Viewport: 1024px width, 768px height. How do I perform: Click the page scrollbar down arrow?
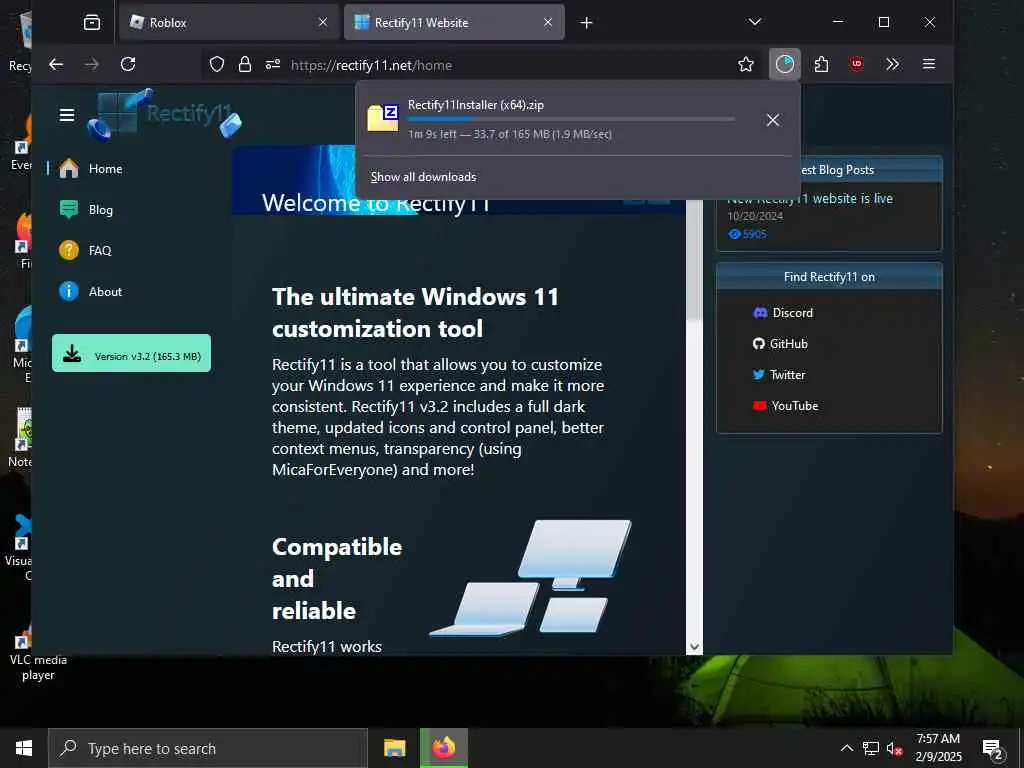694,647
